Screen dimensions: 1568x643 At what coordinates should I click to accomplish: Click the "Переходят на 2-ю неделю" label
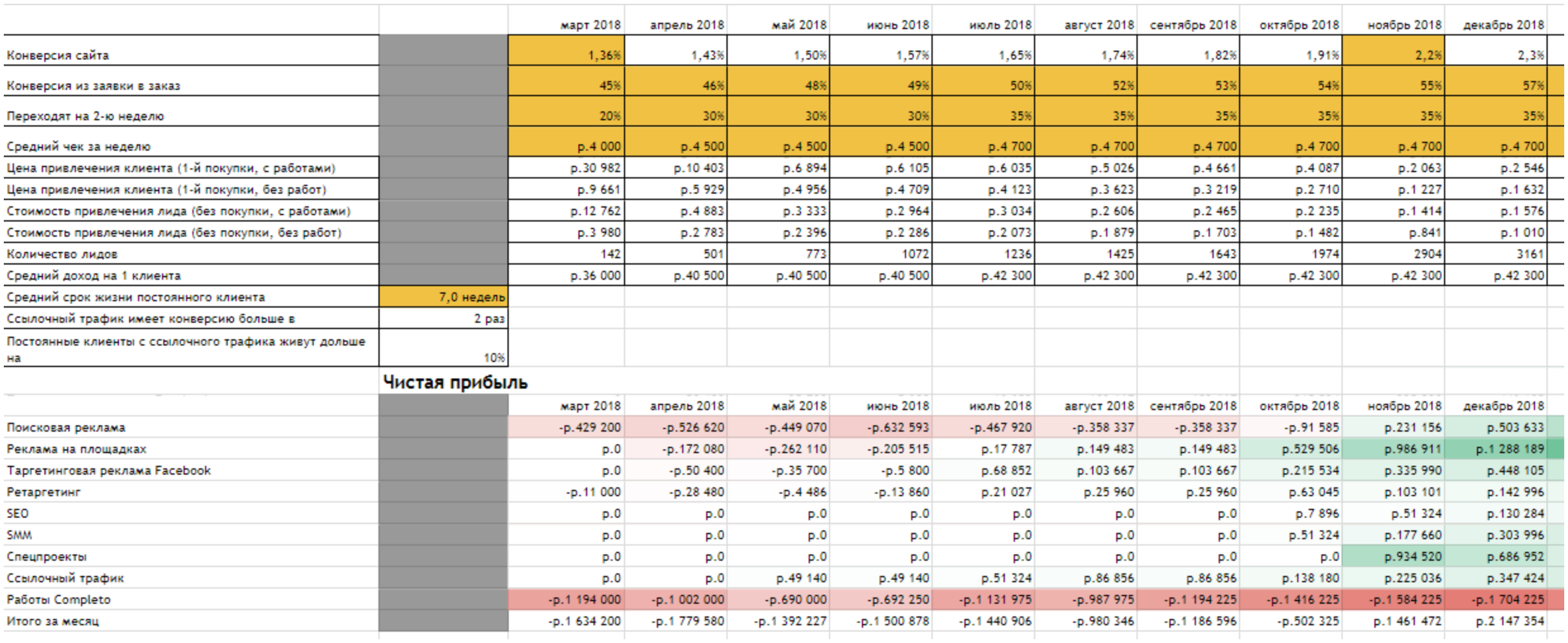coord(85,116)
